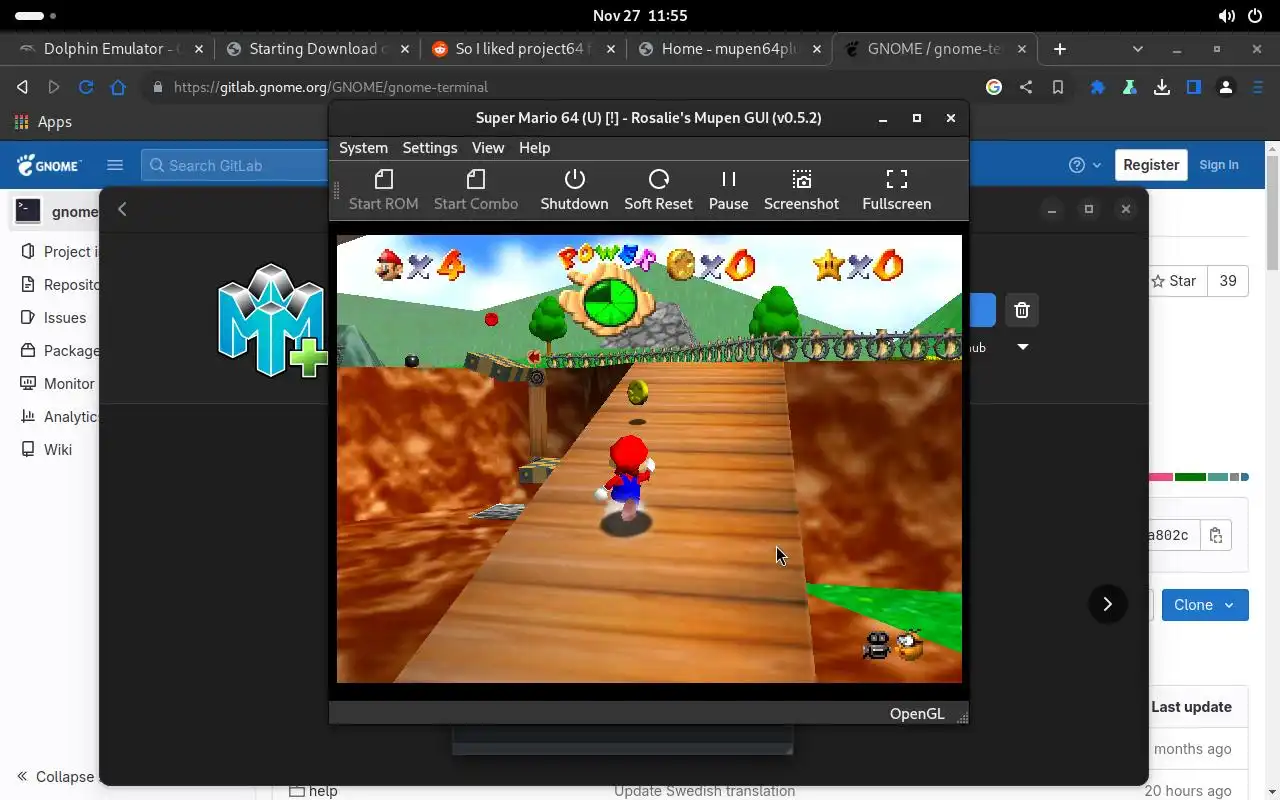Click the Google icon in the address bar
Image resolution: width=1280 pixels, height=800 pixels.
994,87
